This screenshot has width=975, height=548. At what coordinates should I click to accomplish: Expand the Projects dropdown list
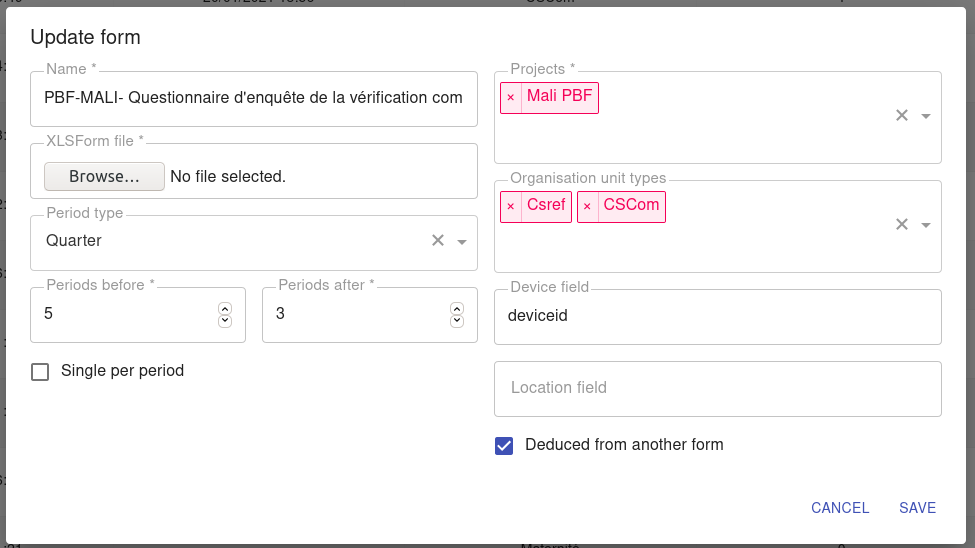[926, 116]
